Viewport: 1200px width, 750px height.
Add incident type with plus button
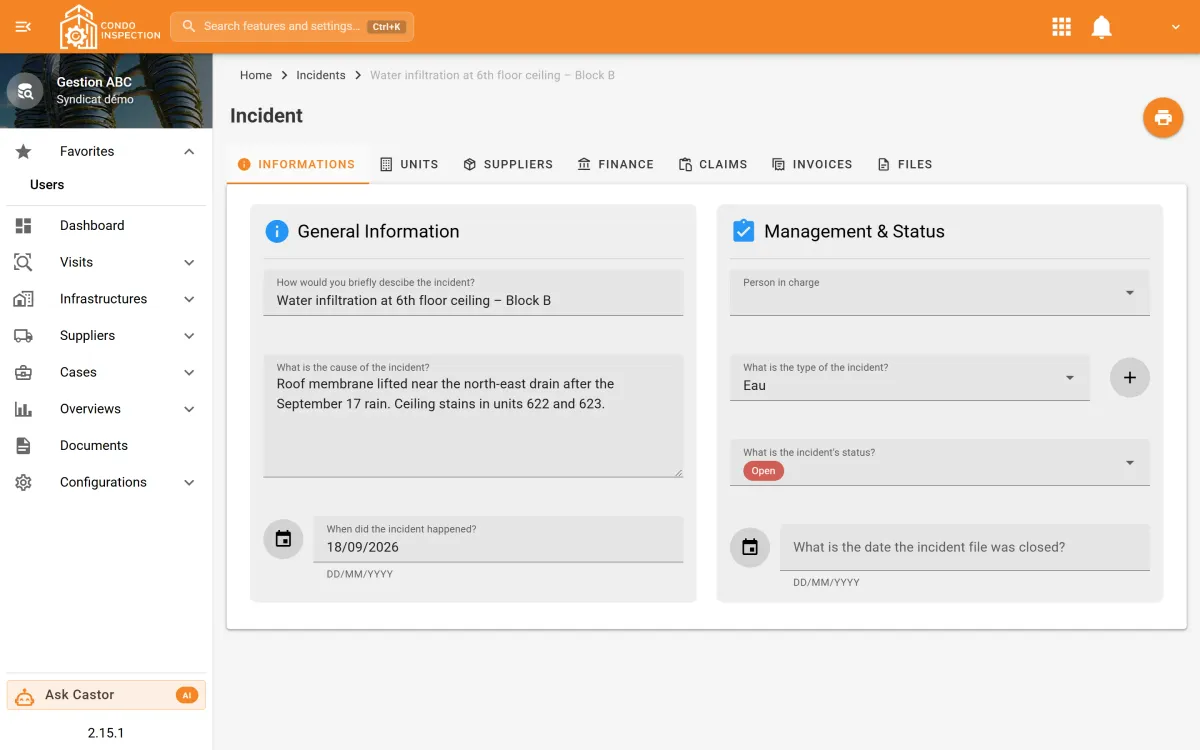1130,378
